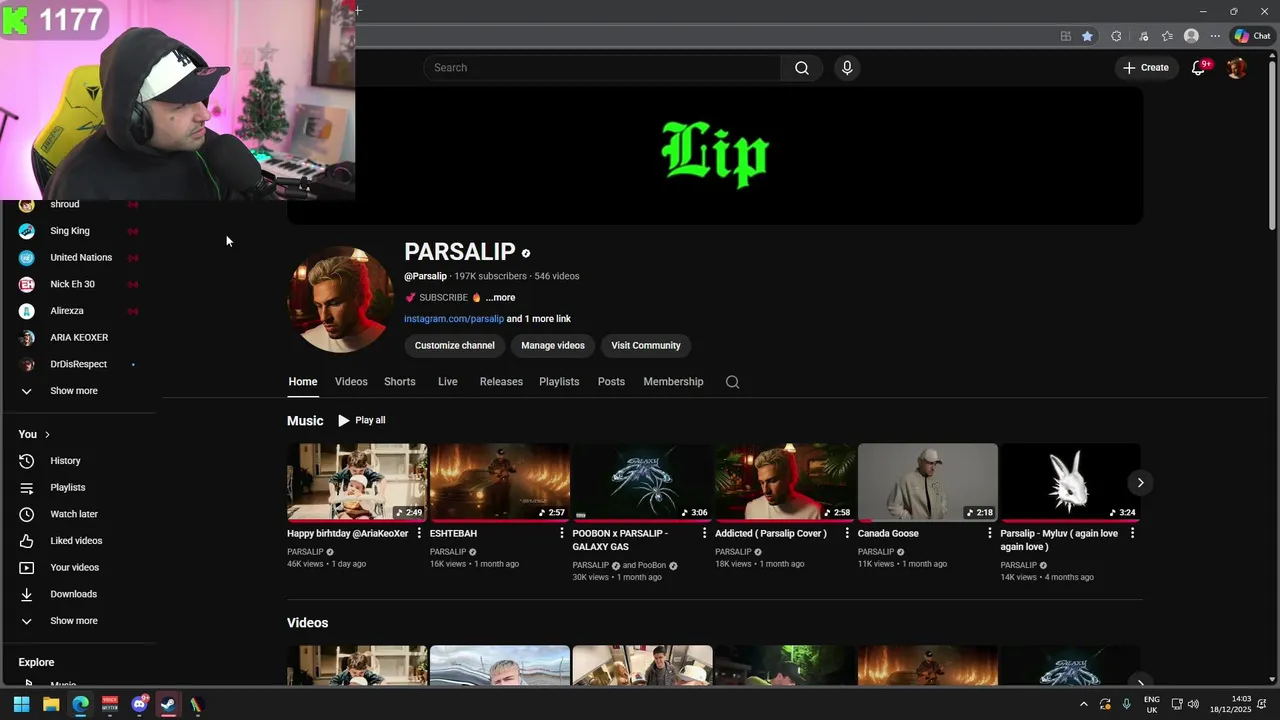
Task: Switch to the Posts channel tab
Action: [x=611, y=382]
